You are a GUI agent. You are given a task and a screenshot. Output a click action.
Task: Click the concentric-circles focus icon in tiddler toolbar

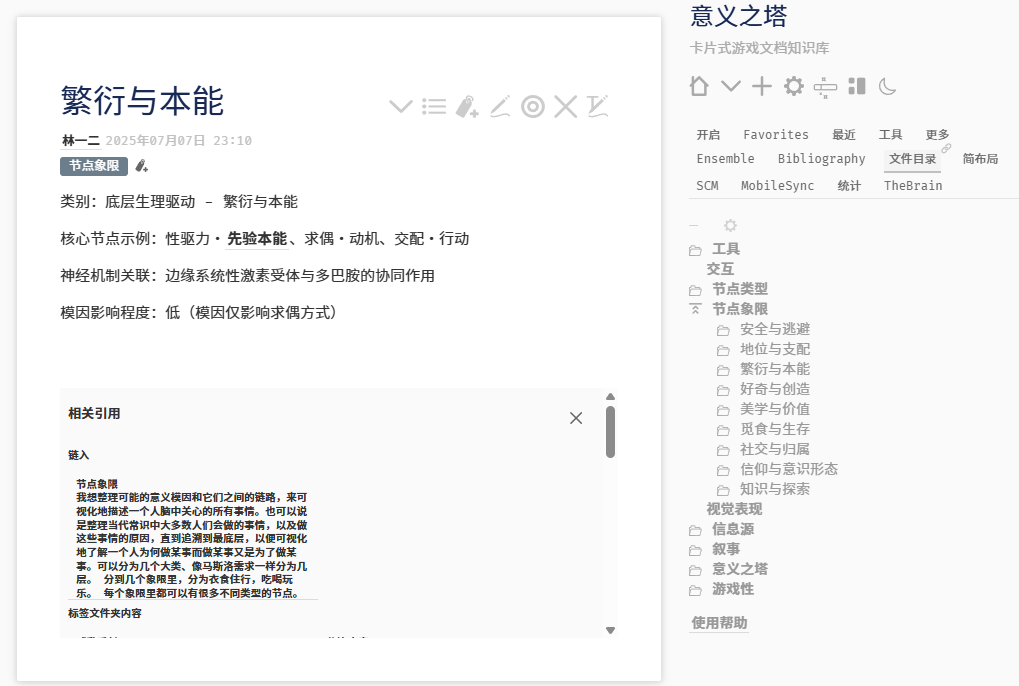coord(533,107)
